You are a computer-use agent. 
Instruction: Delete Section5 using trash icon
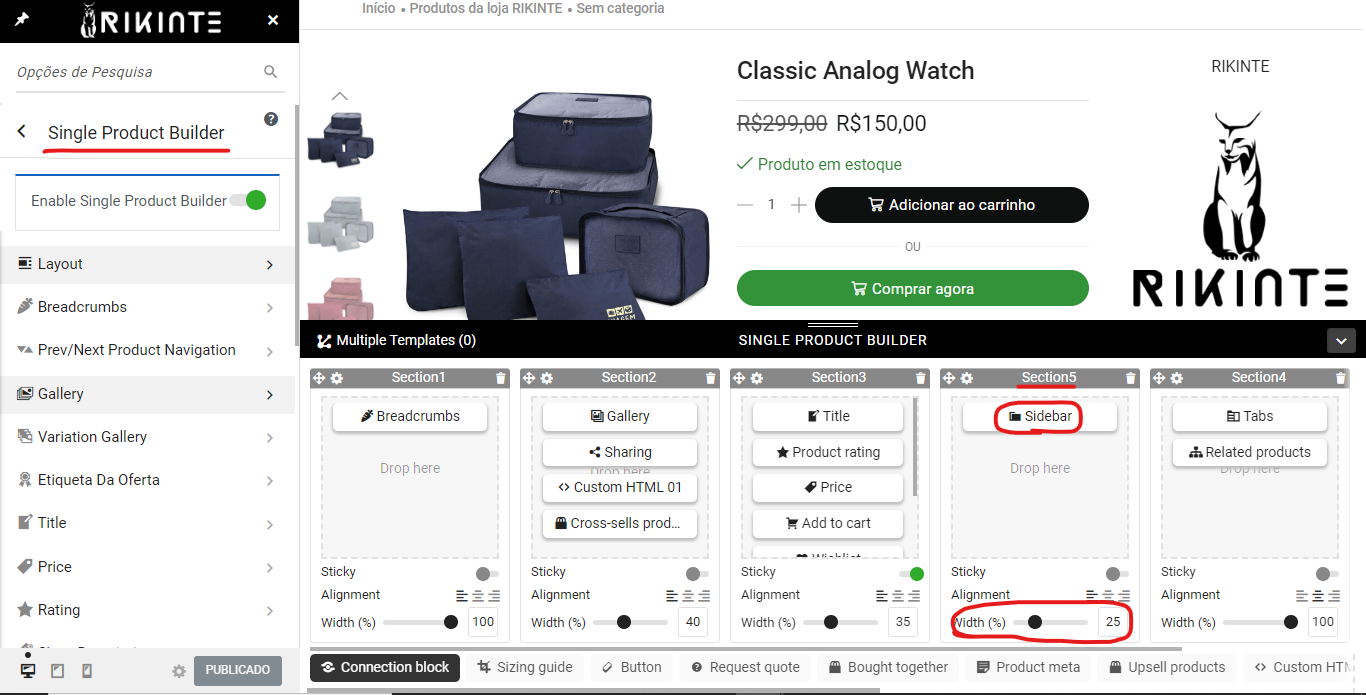point(1131,378)
